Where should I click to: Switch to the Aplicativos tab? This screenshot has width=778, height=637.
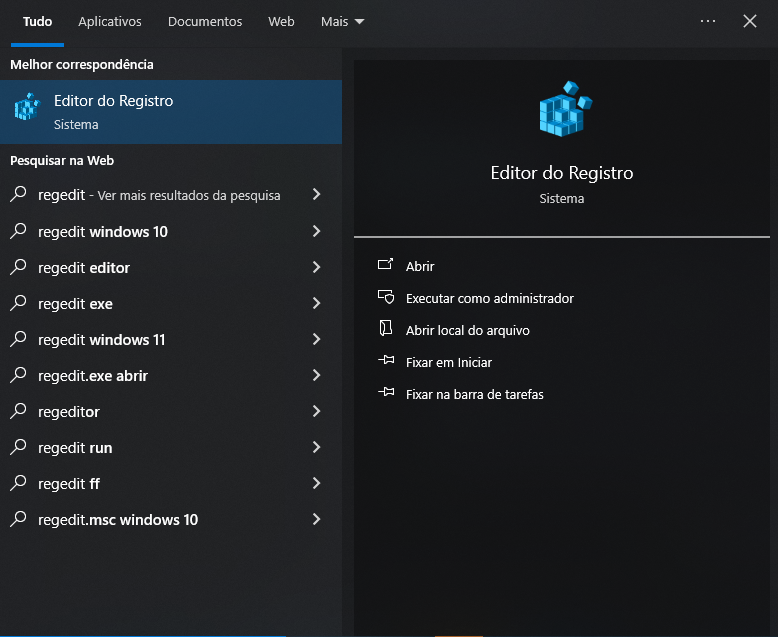[x=110, y=21]
